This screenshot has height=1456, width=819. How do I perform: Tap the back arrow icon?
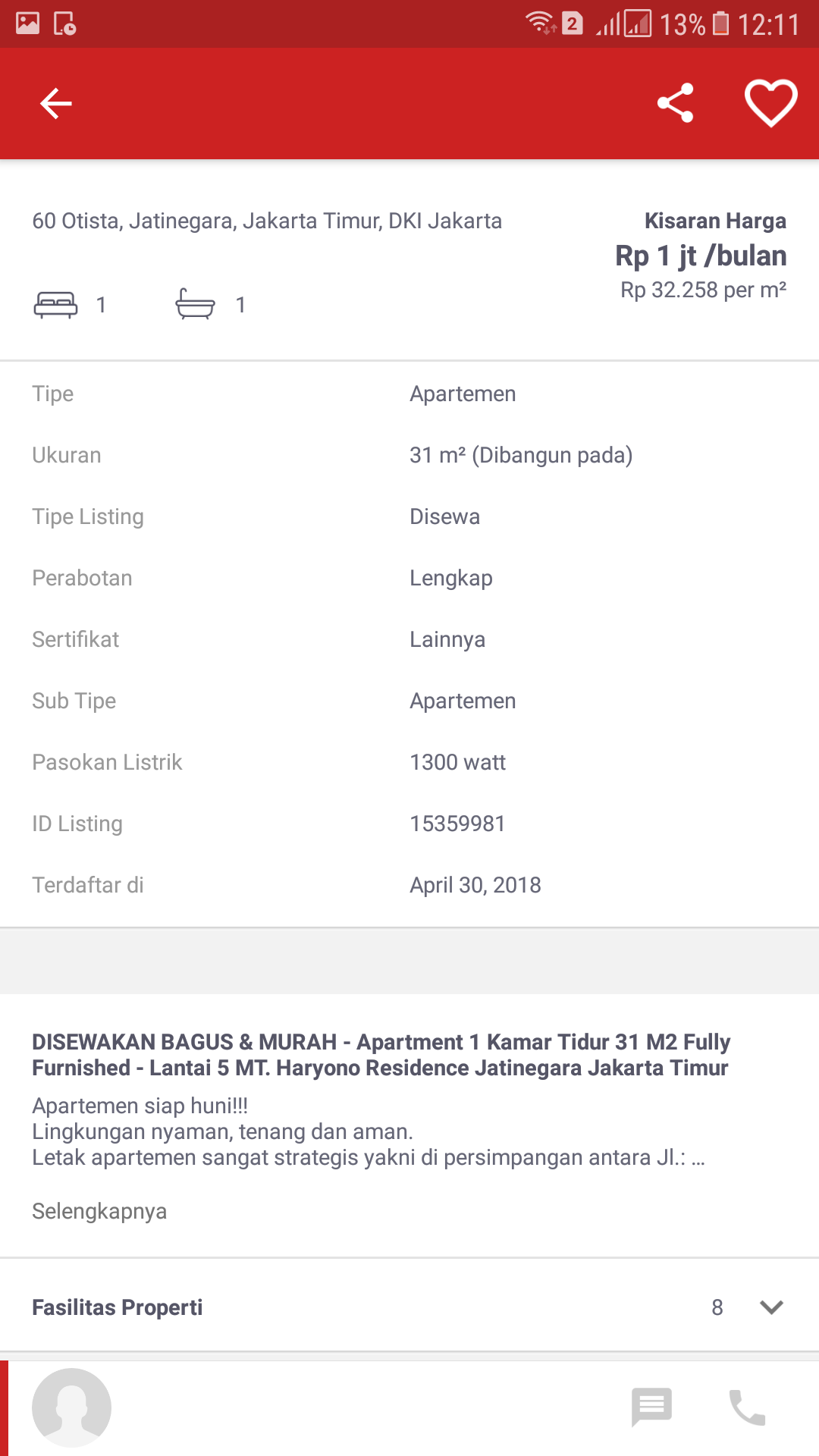point(56,103)
